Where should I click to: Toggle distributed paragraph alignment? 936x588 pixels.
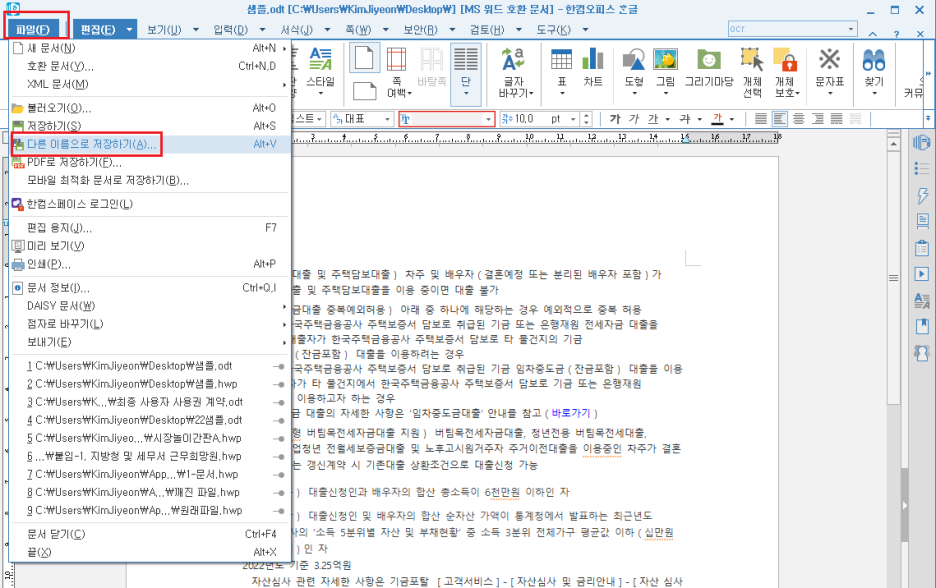[x=837, y=119]
